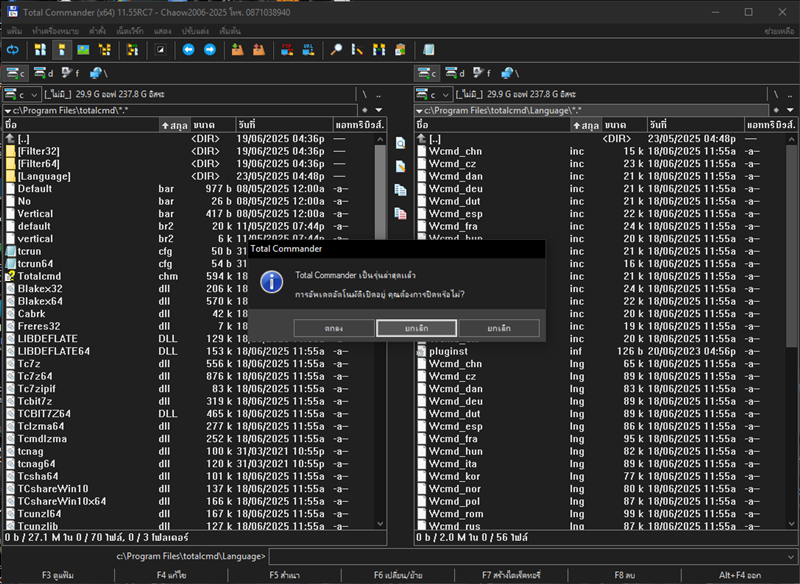Switch right panel to drive f button
Screen dimensions: 800x584
[x=482, y=73]
